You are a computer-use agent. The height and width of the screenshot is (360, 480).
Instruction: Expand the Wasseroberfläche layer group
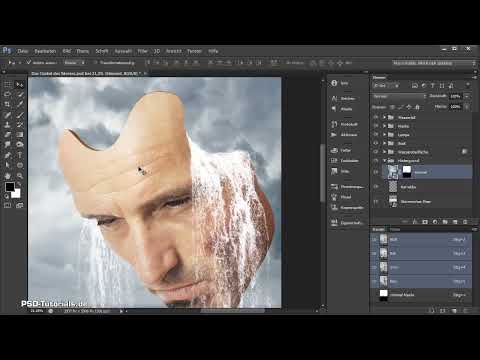[384, 152]
